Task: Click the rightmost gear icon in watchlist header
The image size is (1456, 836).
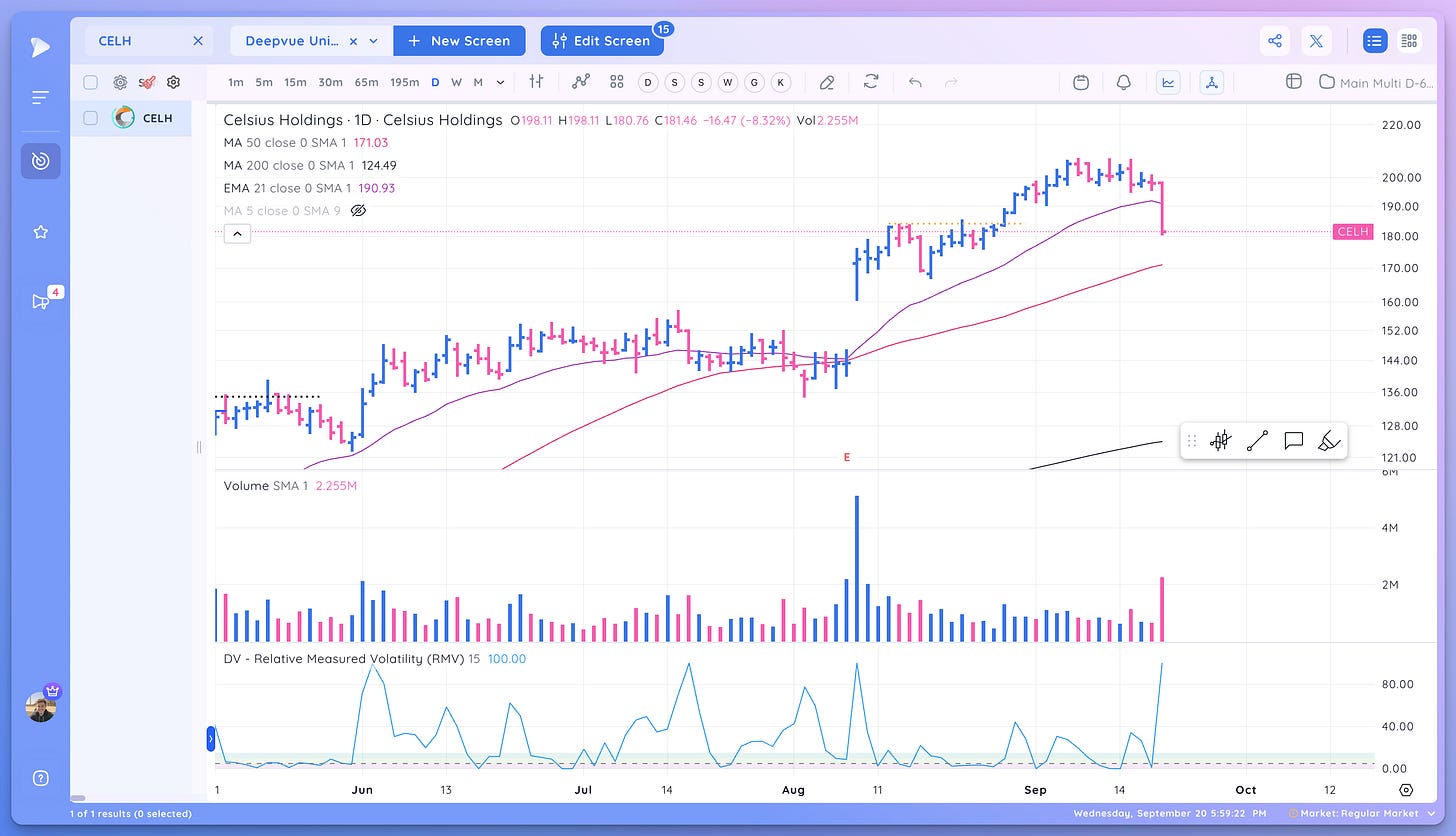Action: click(173, 82)
